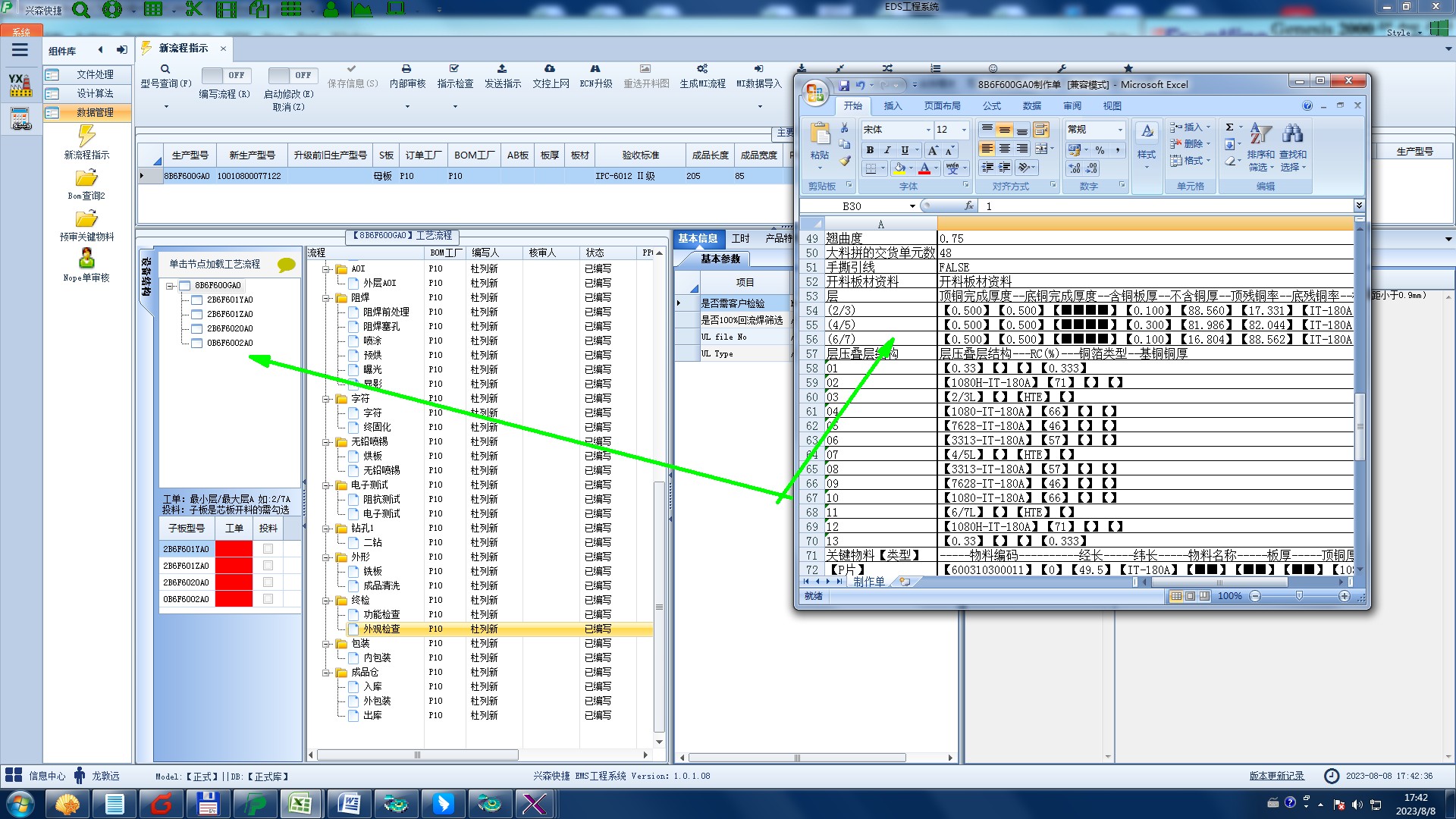Click Excel font color red swatch
The image size is (1456, 819).
924,168
